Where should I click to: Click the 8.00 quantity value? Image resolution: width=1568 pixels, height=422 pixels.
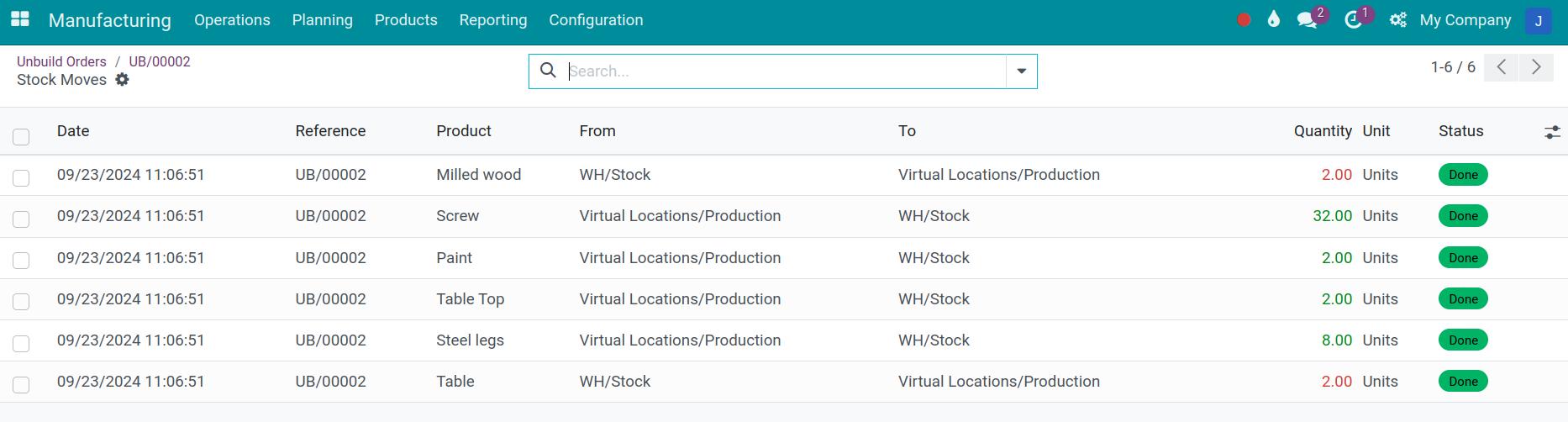1337,340
